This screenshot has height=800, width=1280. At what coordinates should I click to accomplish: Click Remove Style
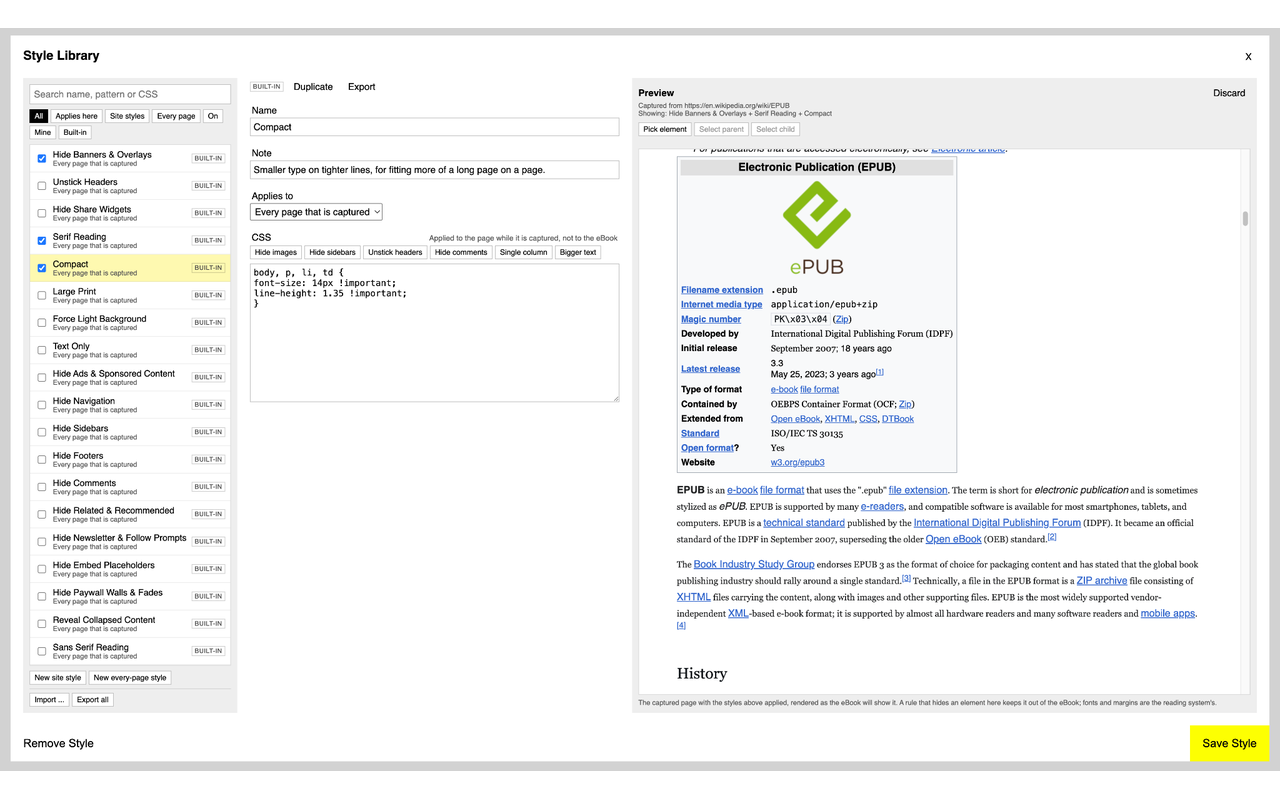click(x=58, y=743)
